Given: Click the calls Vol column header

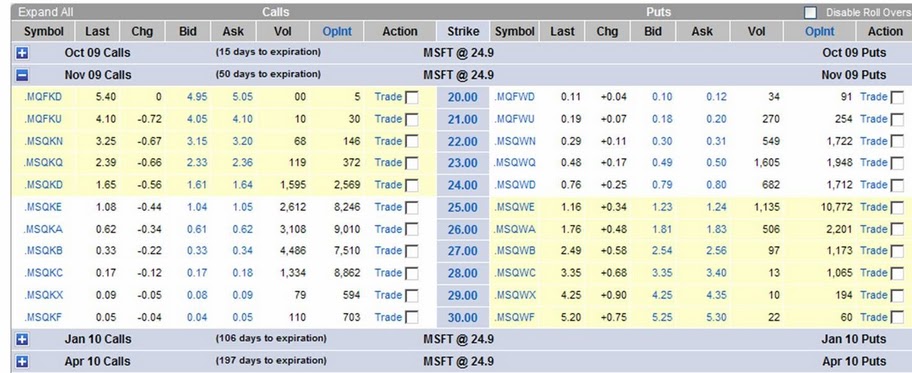Looking at the screenshot, I should (x=283, y=31).
